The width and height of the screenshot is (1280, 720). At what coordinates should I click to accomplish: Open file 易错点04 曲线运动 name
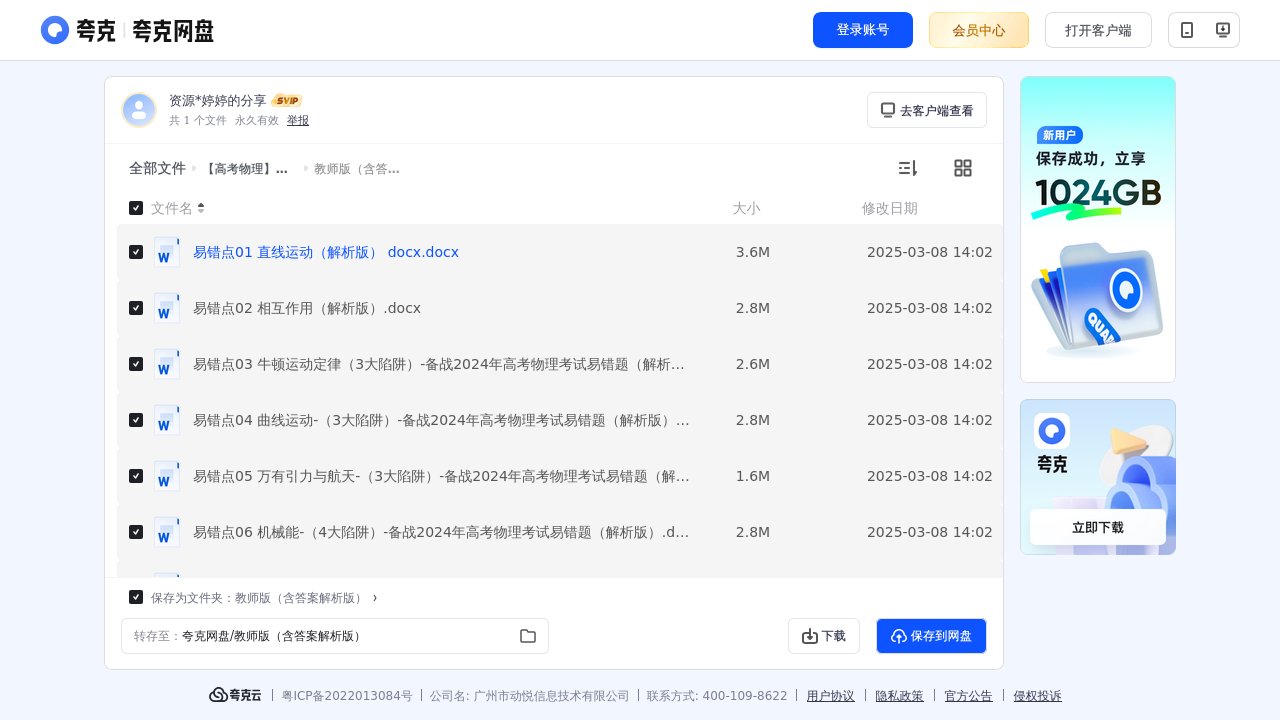(441, 420)
